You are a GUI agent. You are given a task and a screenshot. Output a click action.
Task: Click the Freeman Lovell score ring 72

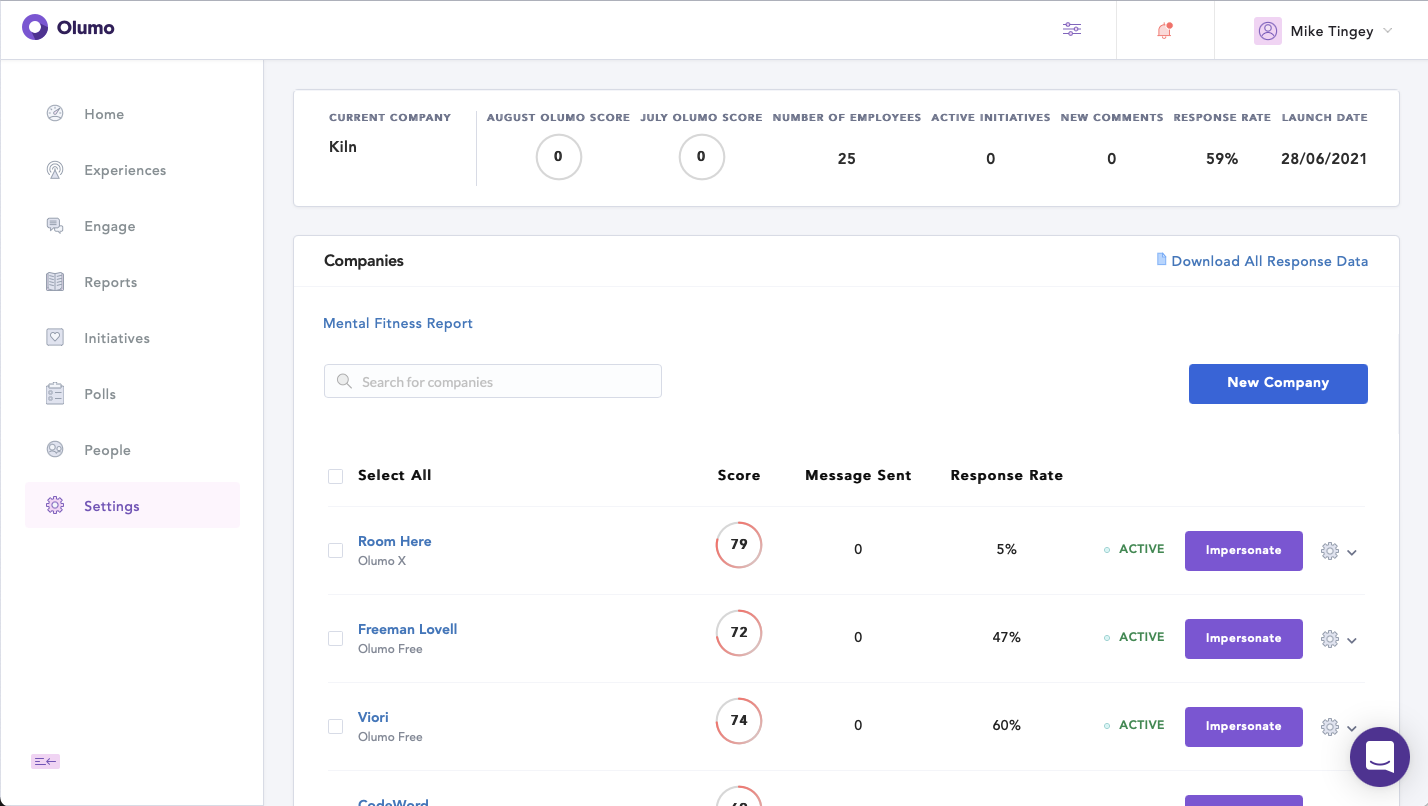739,633
